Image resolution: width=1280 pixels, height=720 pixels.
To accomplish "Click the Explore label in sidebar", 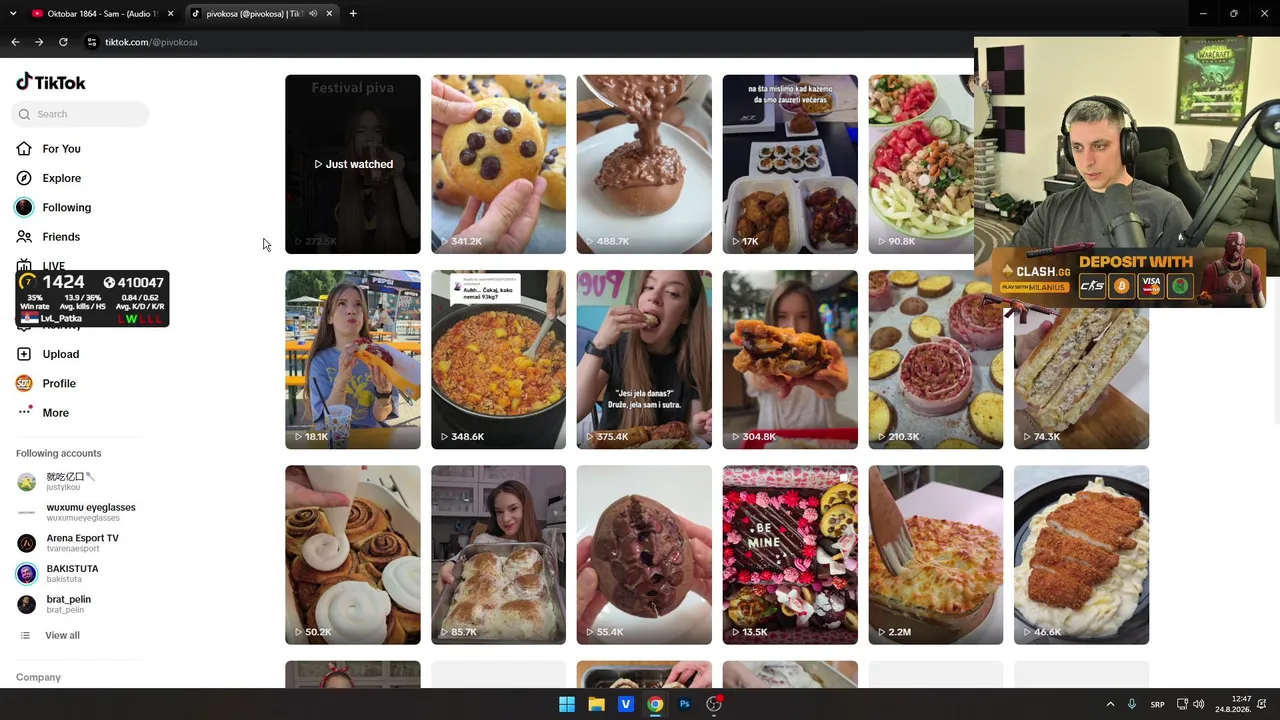I will click(61, 178).
